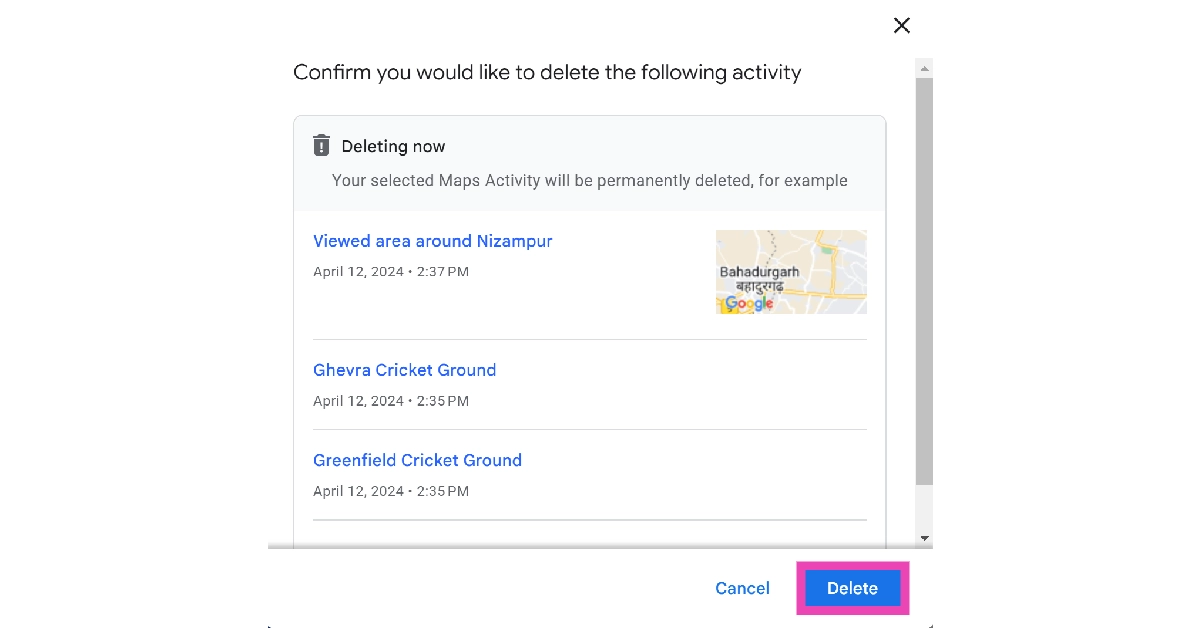Viewport: 1200px width, 628px height.
Task: Confirm with the blue Delete button
Action: point(852,588)
